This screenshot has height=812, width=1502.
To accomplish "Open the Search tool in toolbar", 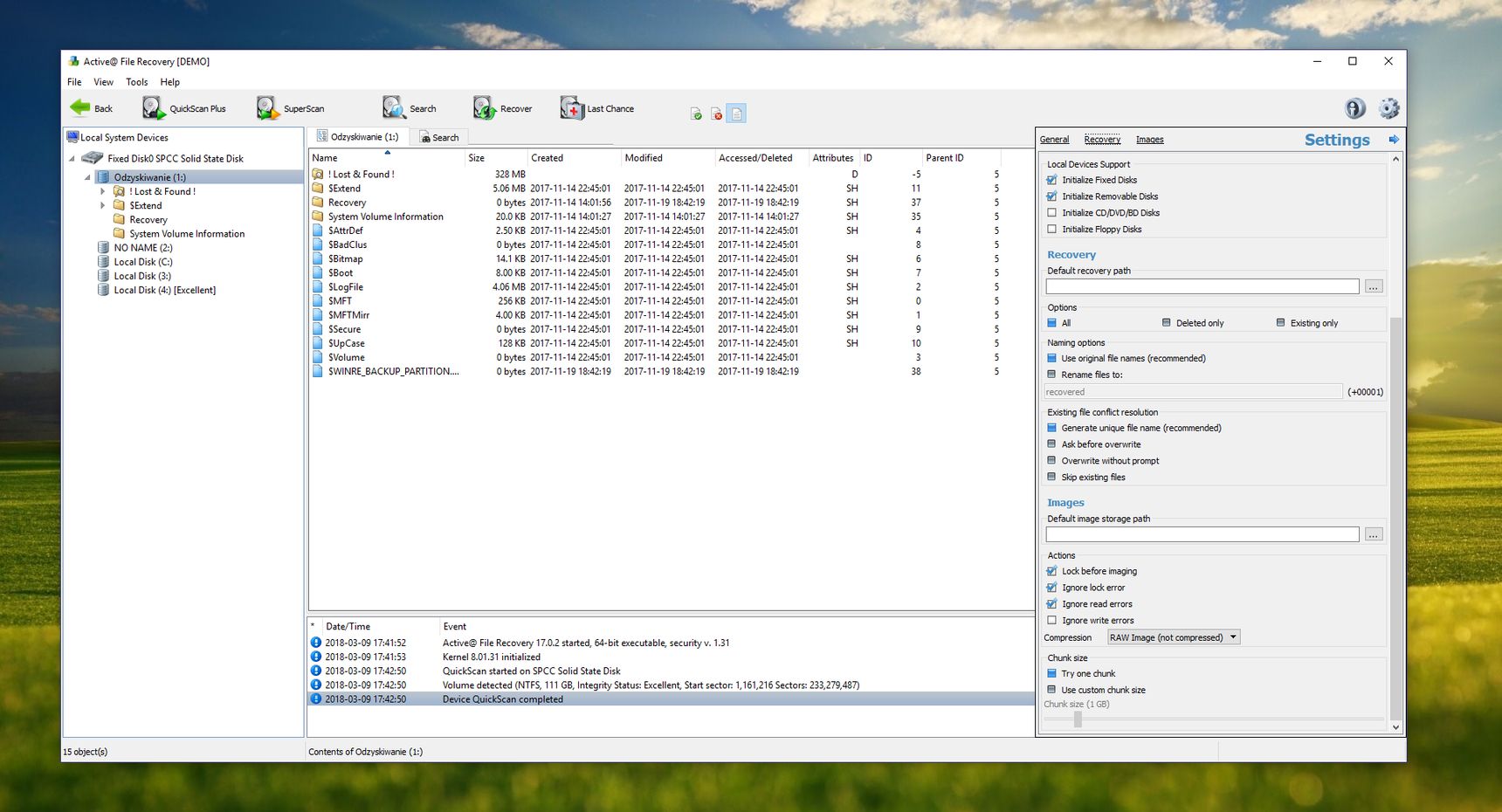I will (x=410, y=108).
